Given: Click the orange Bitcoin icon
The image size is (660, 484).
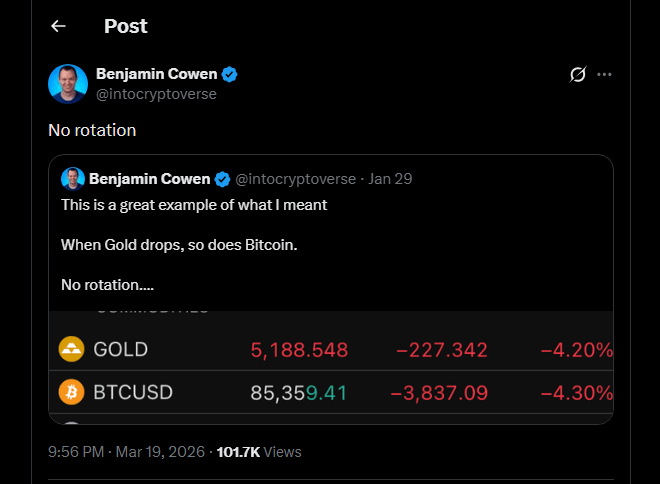Looking at the screenshot, I should click(x=72, y=392).
